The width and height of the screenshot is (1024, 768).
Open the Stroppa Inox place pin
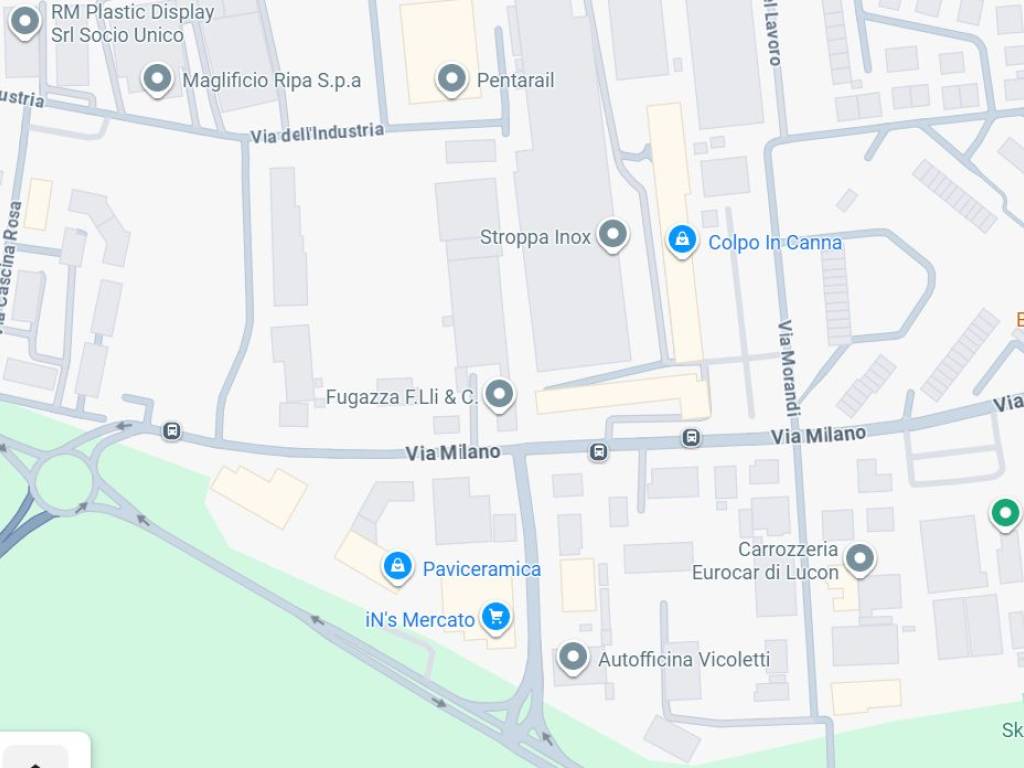[613, 235]
